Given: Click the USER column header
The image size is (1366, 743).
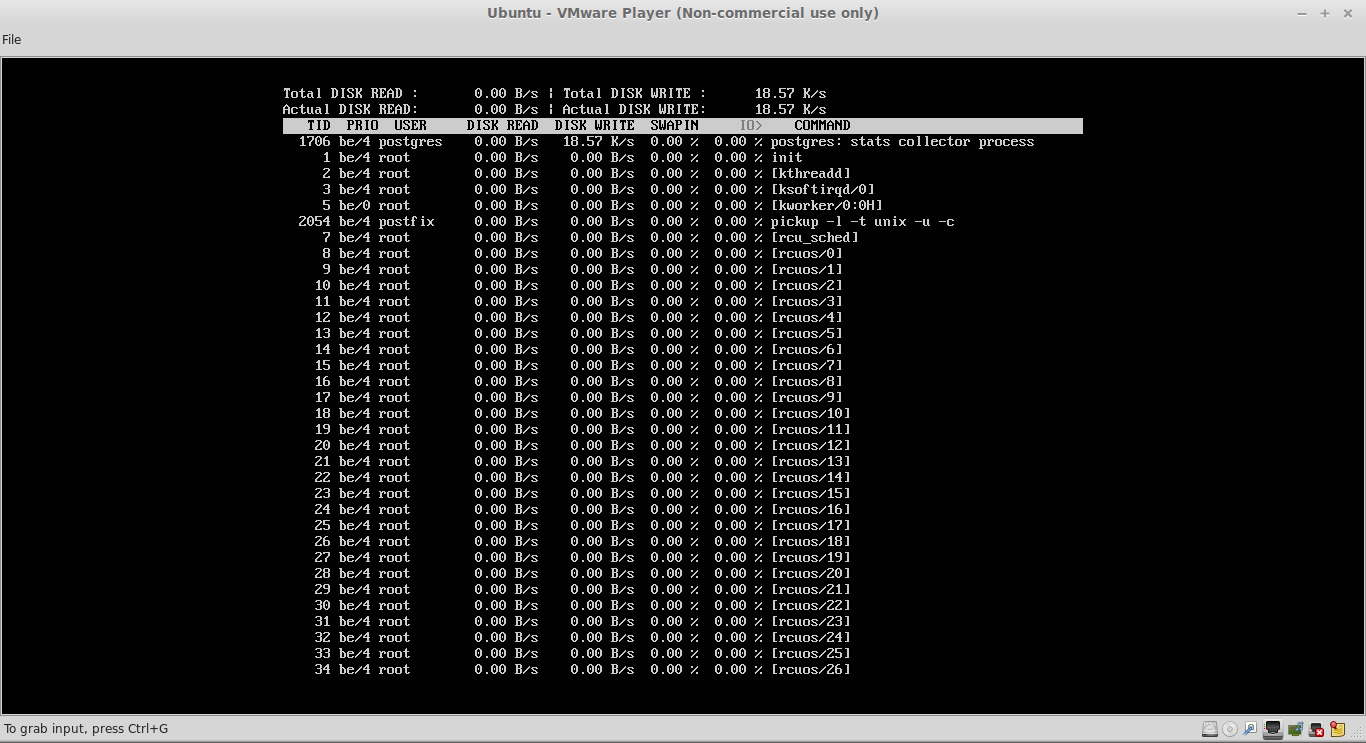Looking at the screenshot, I should pyautogui.click(x=411, y=126).
